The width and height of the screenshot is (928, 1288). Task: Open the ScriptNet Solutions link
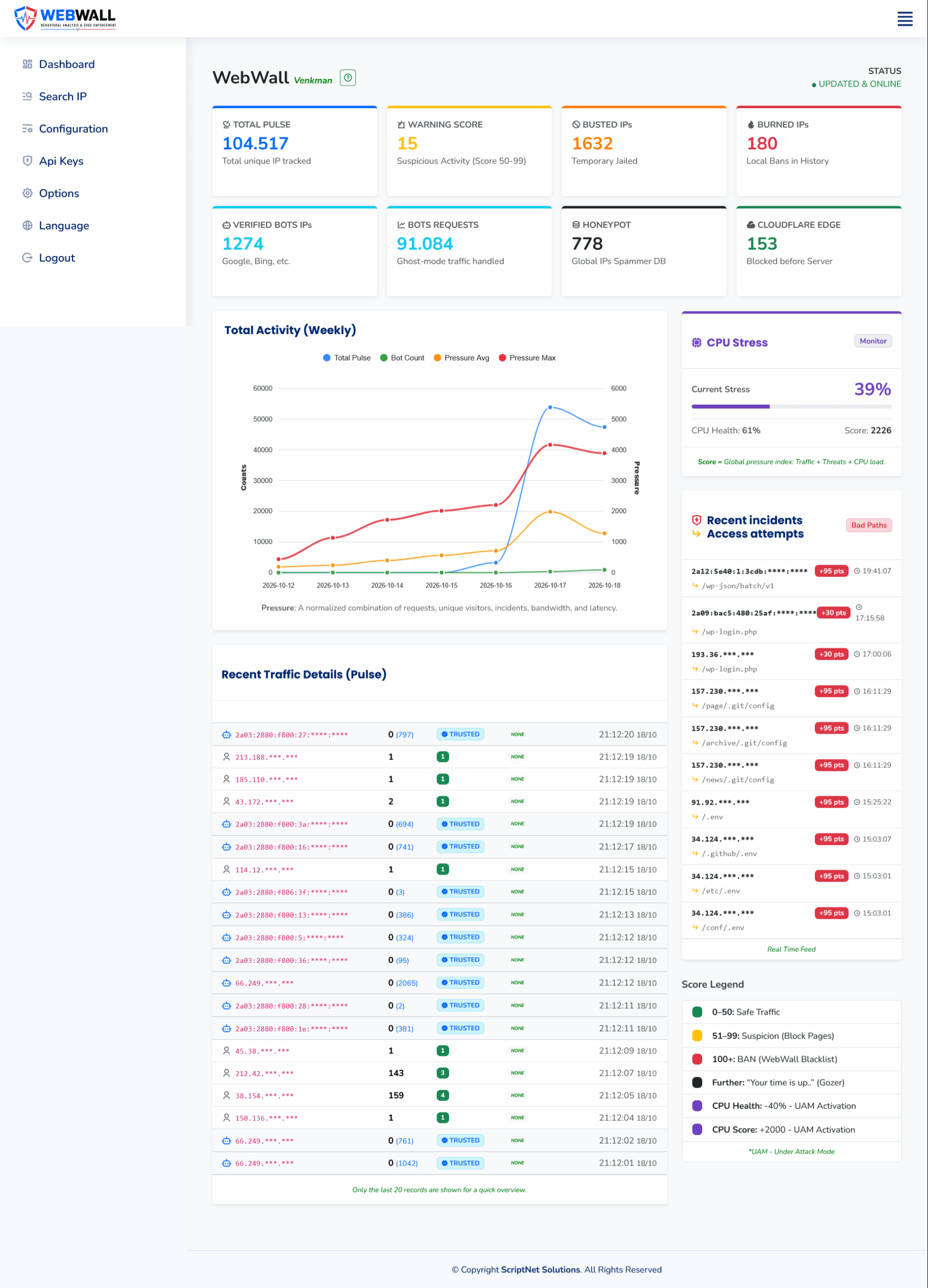(x=540, y=1270)
